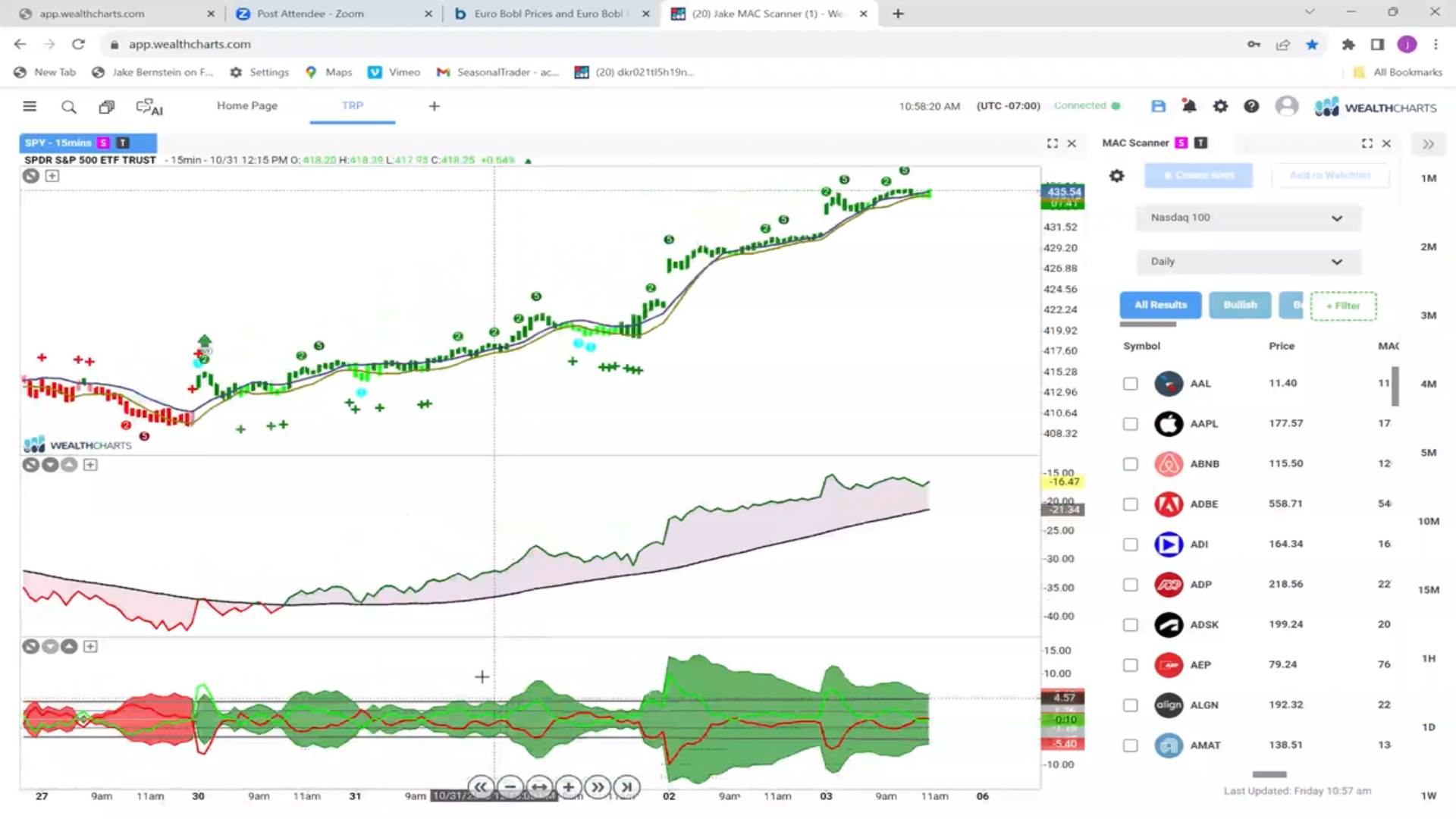1456x819 pixels.
Task: Select the 1M timeframe in sidebar
Action: (x=1429, y=178)
